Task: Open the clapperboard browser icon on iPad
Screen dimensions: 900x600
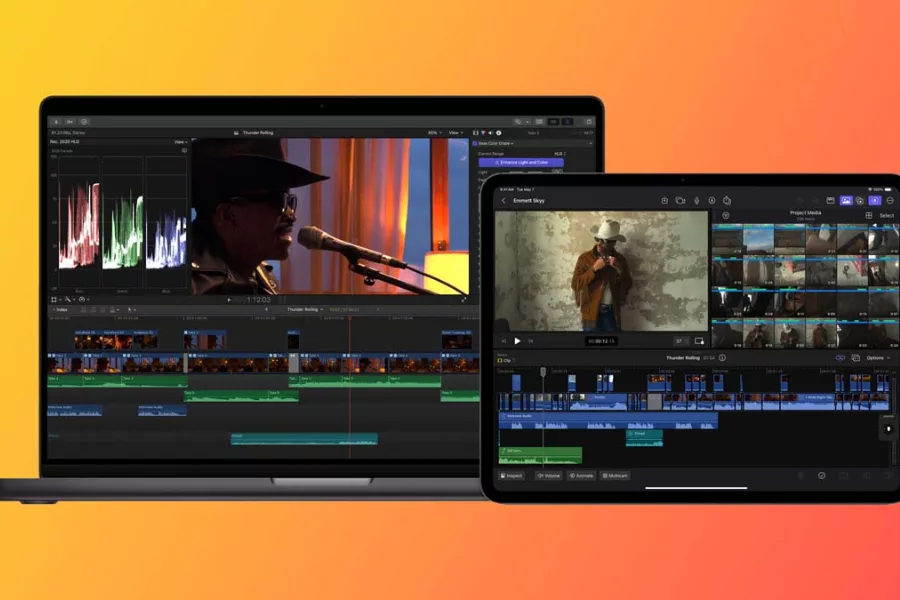Action: click(x=830, y=200)
